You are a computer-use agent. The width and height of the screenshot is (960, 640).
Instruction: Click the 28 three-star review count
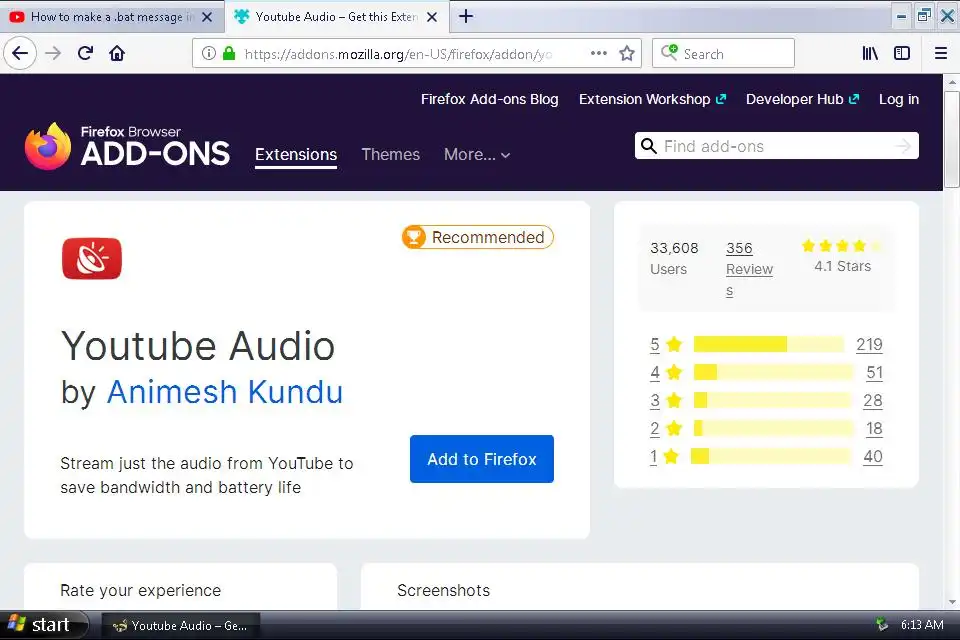click(872, 401)
